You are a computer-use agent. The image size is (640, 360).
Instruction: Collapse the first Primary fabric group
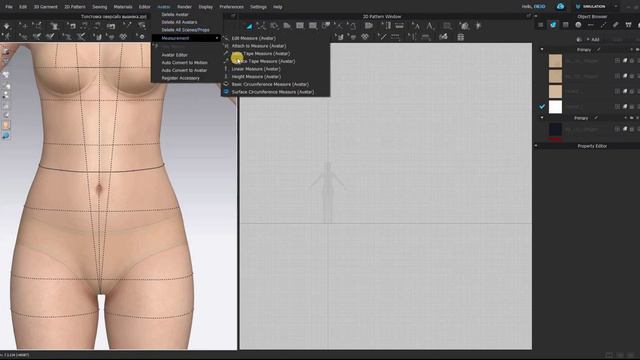click(542, 49)
